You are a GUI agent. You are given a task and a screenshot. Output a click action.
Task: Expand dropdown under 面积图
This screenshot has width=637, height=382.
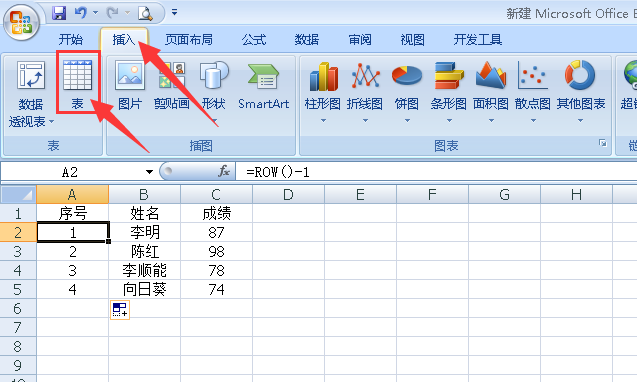[491, 121]
